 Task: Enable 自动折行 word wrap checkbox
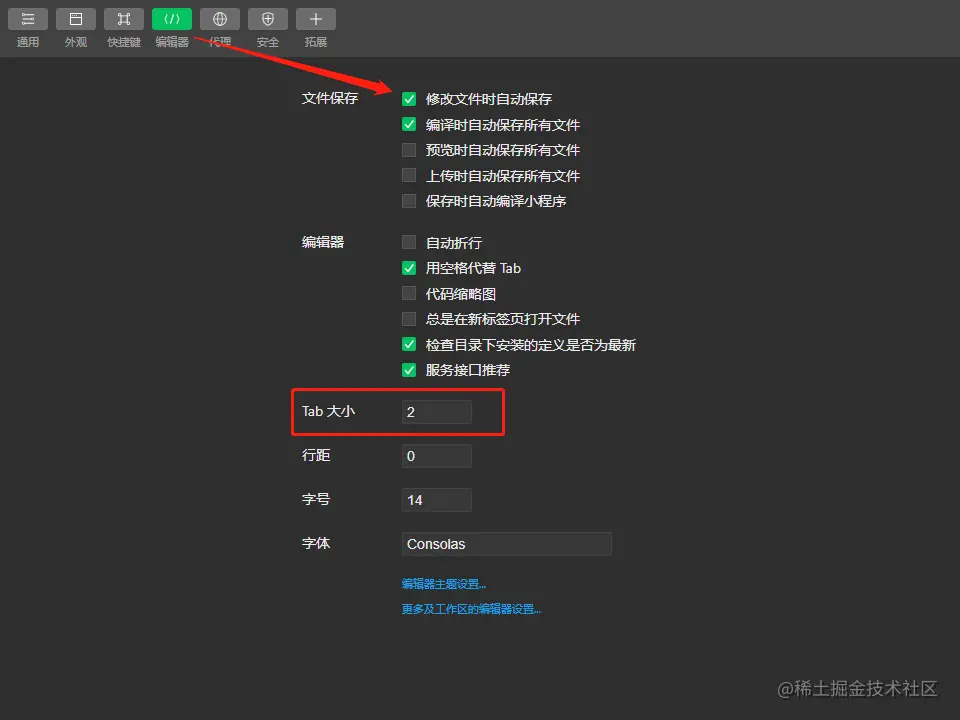[x=409, y=242]
